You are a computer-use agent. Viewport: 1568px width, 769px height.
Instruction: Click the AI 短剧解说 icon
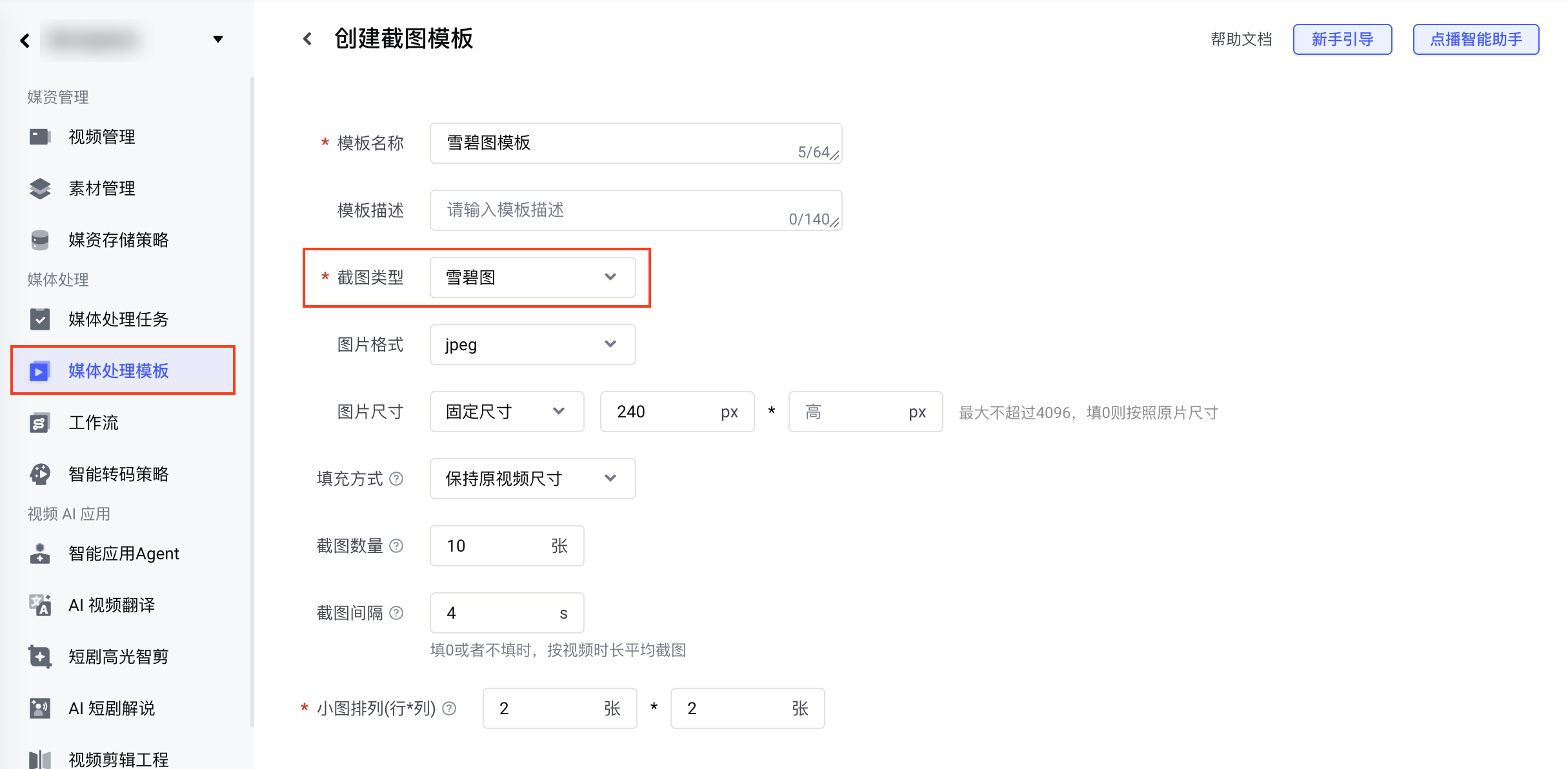tap(40, 708)
